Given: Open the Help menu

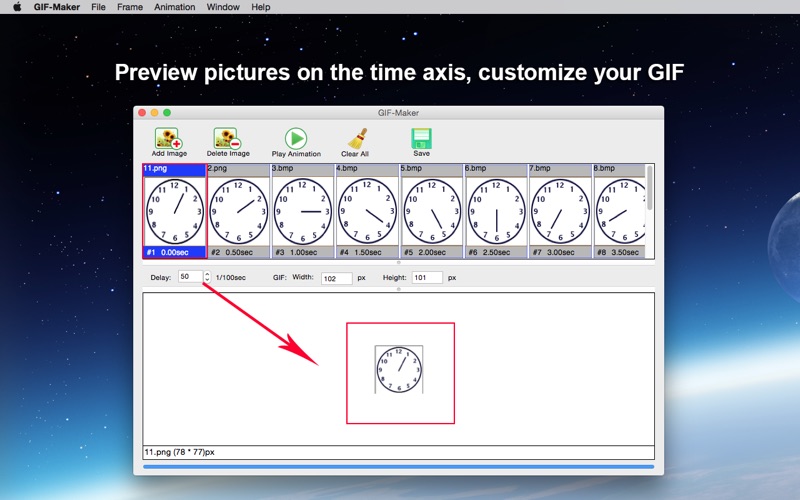Looking at the screenshot, I should click(261, 7).
